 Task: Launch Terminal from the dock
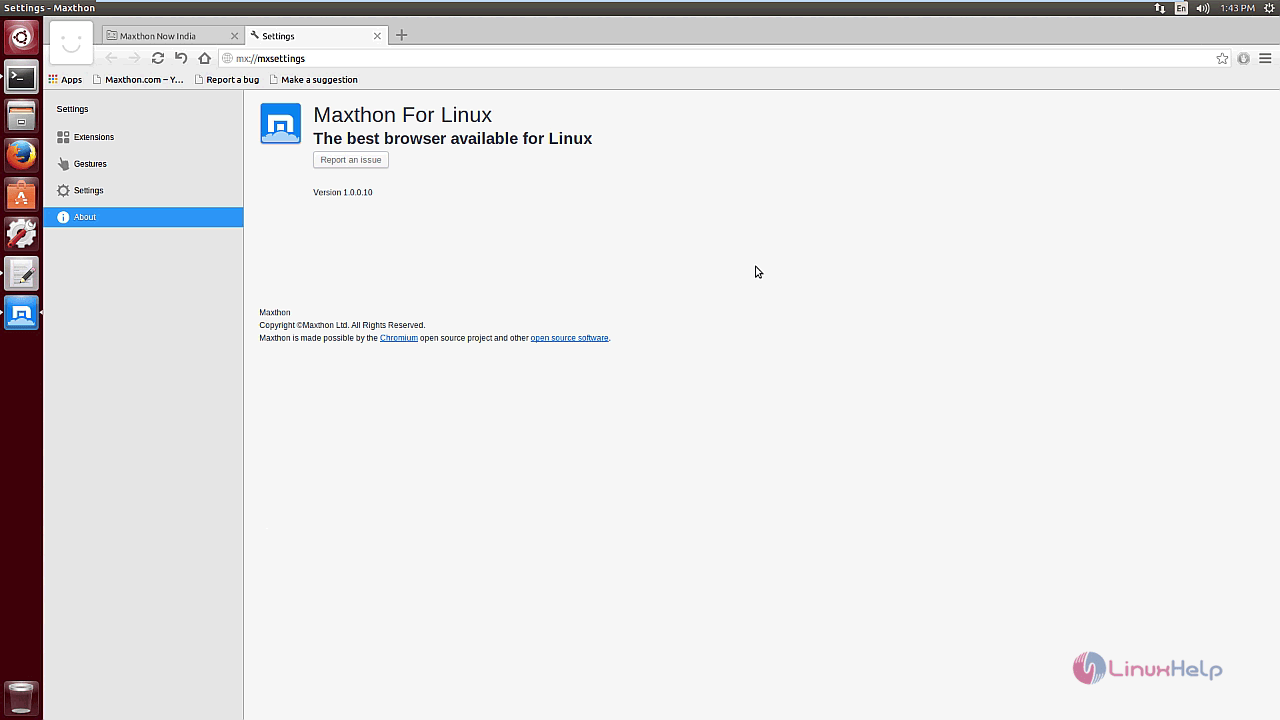[x=21, y=77]
